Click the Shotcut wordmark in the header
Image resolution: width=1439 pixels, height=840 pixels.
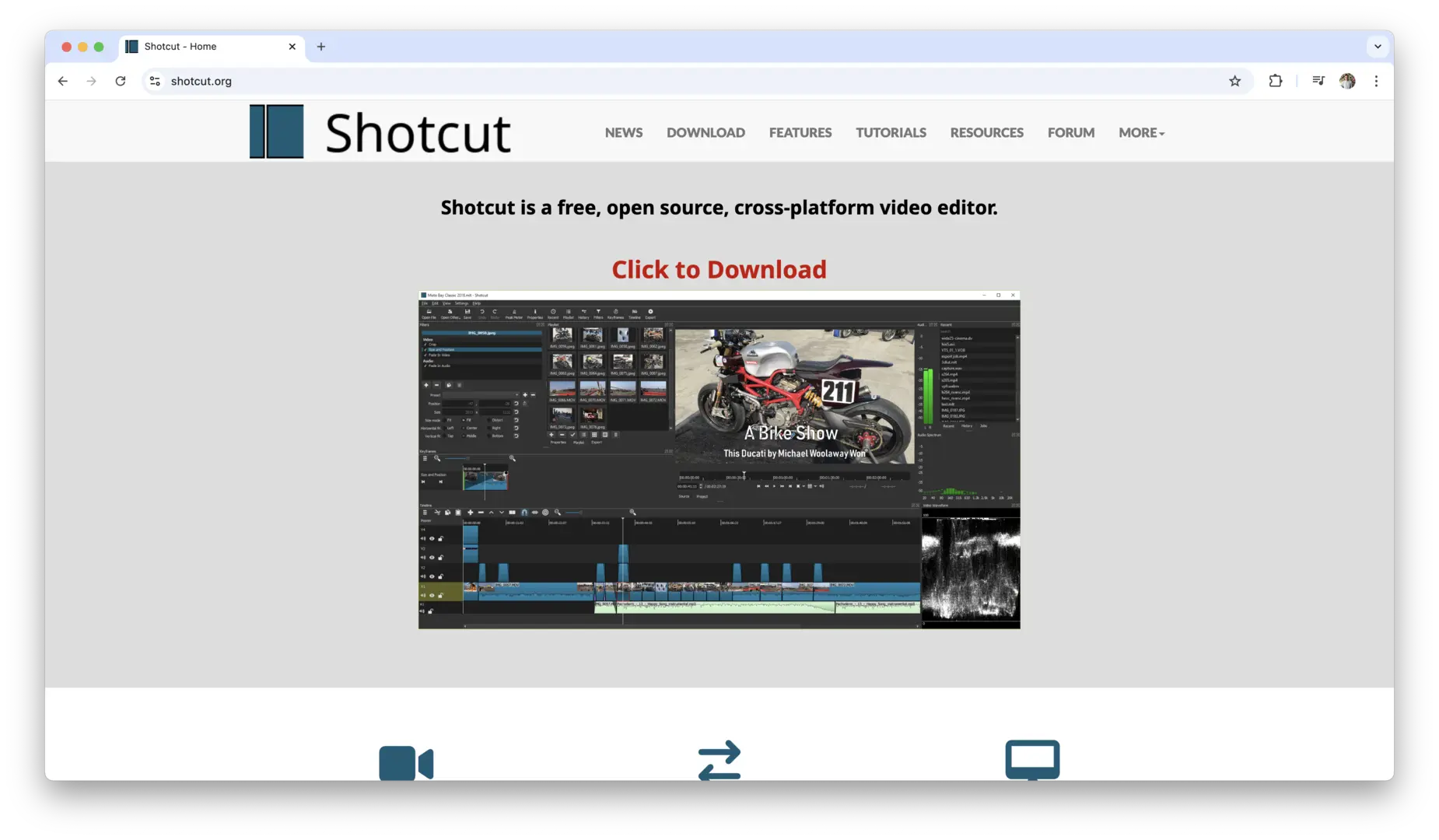pyautogui.click(x=418, y=133)
